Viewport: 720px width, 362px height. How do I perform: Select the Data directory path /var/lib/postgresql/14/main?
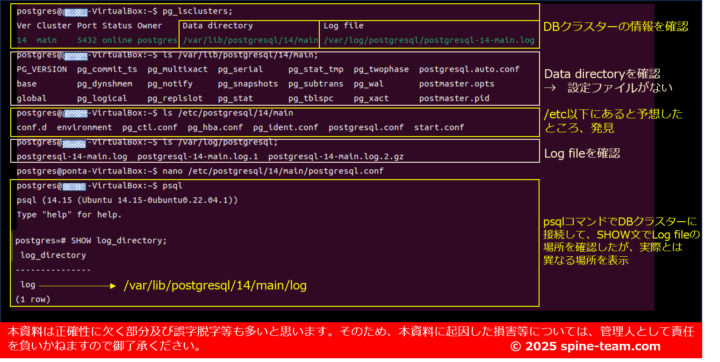(251, 40)
